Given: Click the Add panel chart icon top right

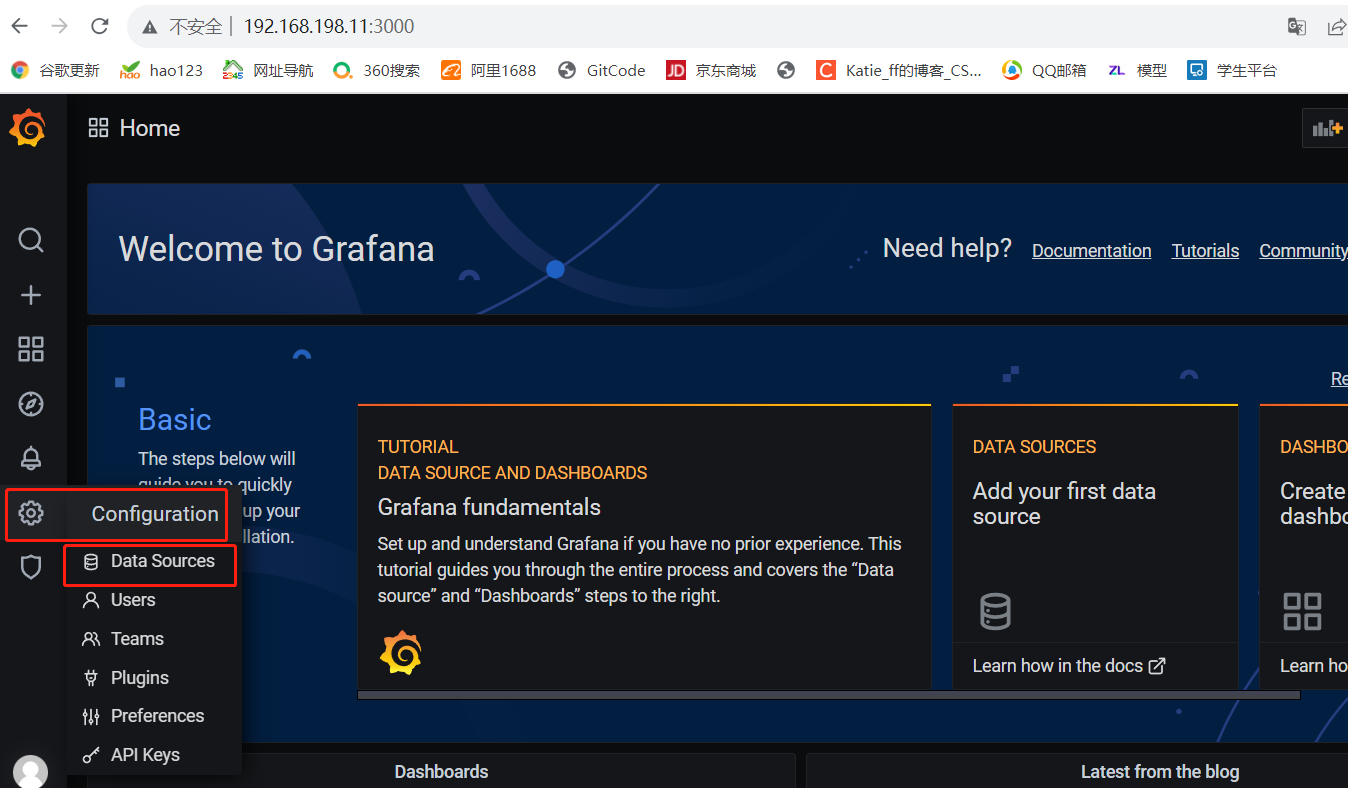Looking at the screenshot, I should click(x=1327, y=128).
